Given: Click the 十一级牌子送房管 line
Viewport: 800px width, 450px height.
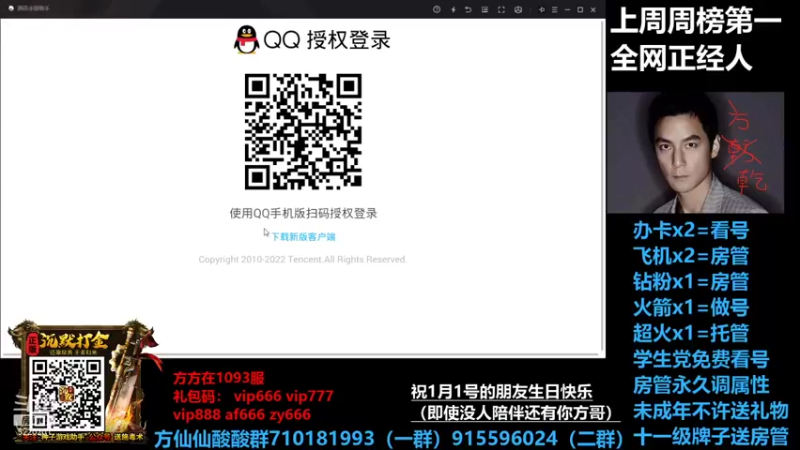Looking at the screenshot, I should 711,437.
